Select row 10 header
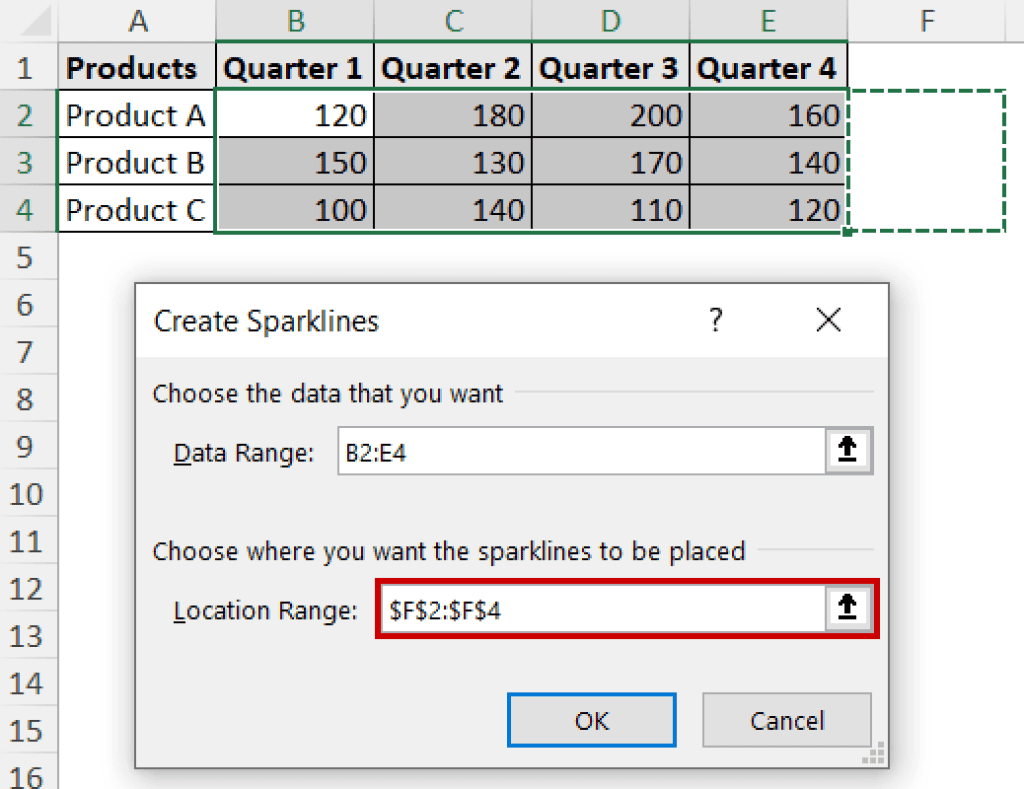This screenshot has width=1024, height=789. tap(26, 494)
